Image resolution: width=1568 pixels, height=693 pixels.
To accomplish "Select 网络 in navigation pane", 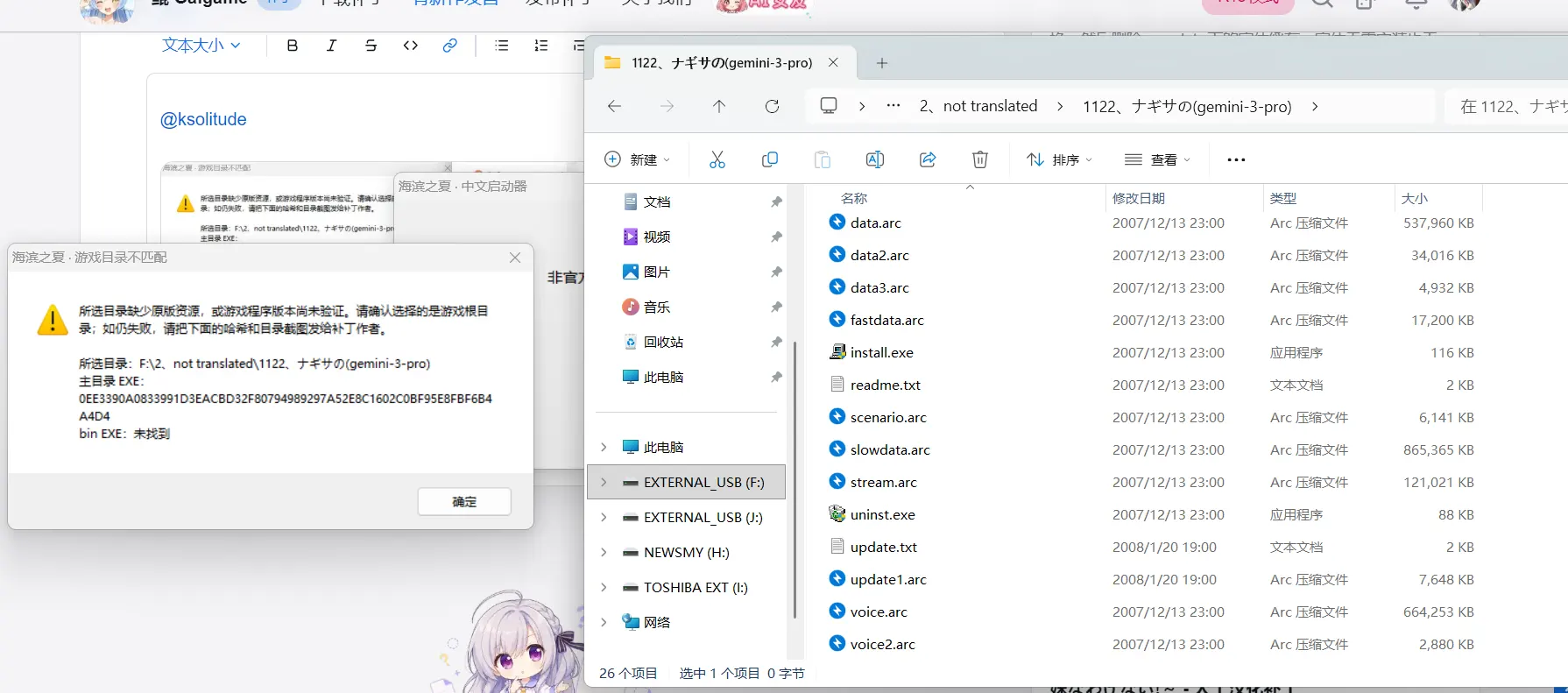I will (657, 623).
